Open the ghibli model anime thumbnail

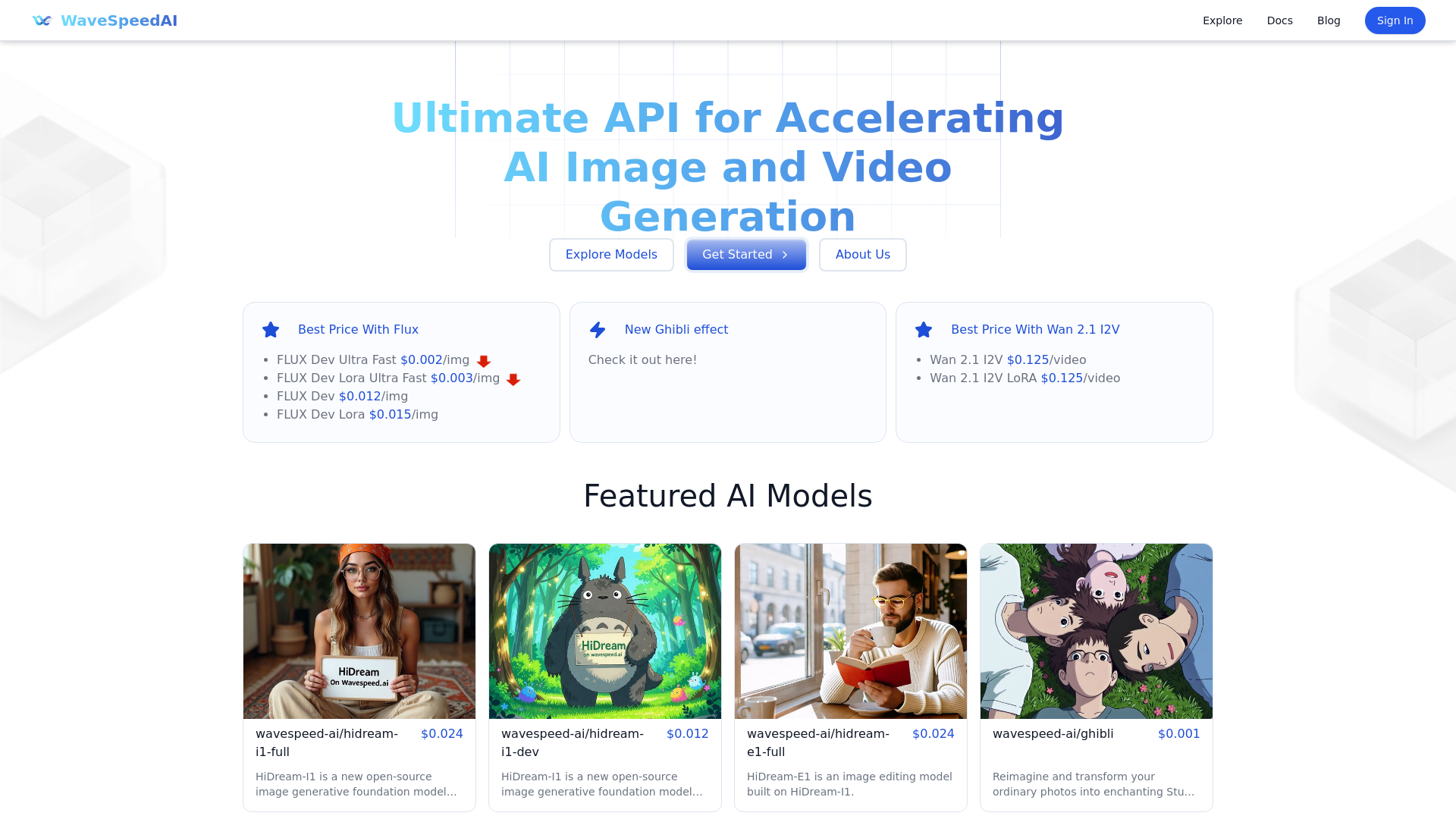tap(1097, 631)
